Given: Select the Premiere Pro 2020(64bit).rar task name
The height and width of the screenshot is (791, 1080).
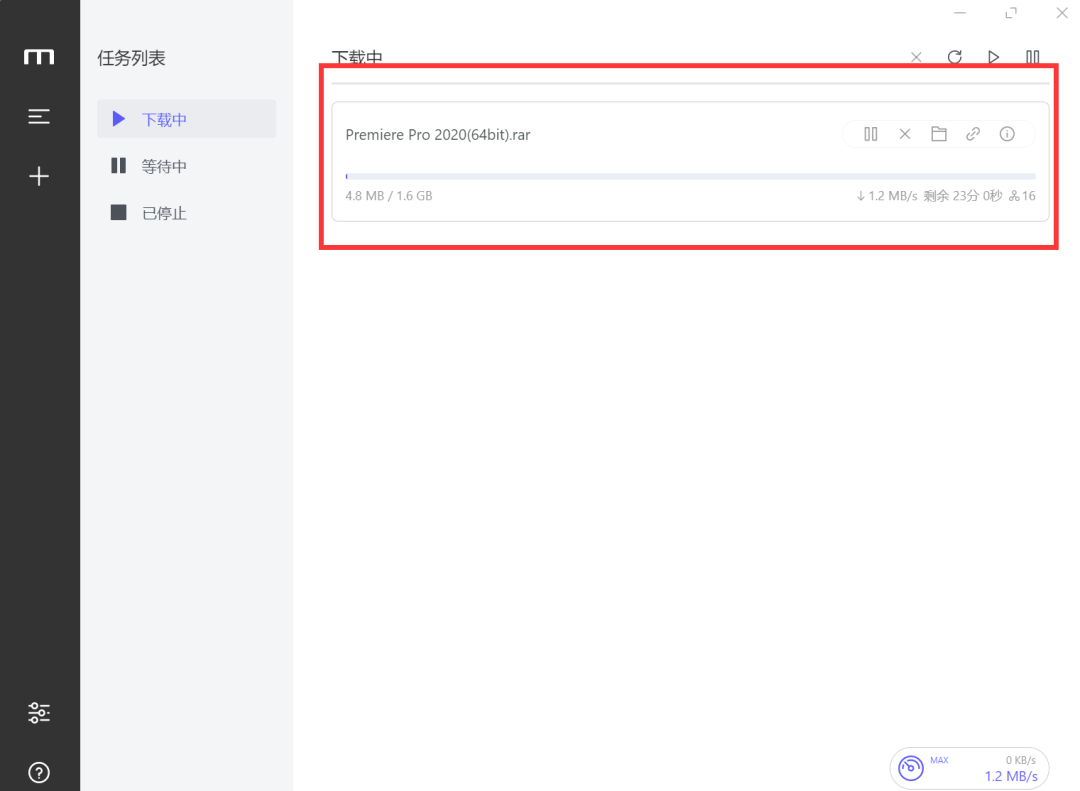Looking at the screenshot, I should point(438,135).
